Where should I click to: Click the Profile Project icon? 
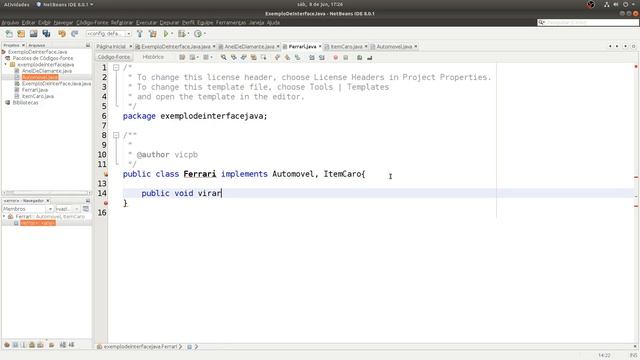pyautogui.click(x=198, y=34)
